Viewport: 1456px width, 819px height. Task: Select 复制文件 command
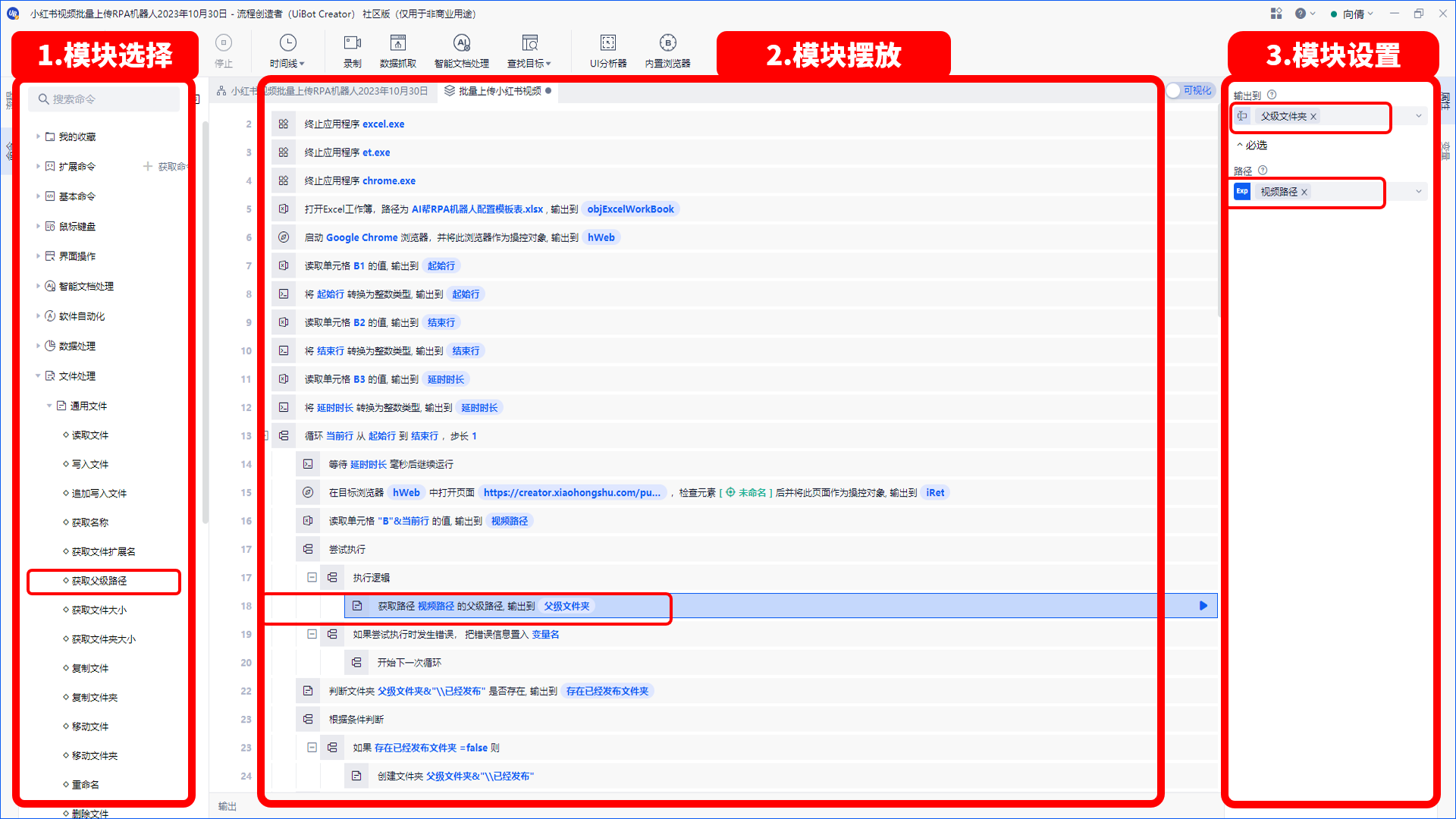(x=90, y=668)
